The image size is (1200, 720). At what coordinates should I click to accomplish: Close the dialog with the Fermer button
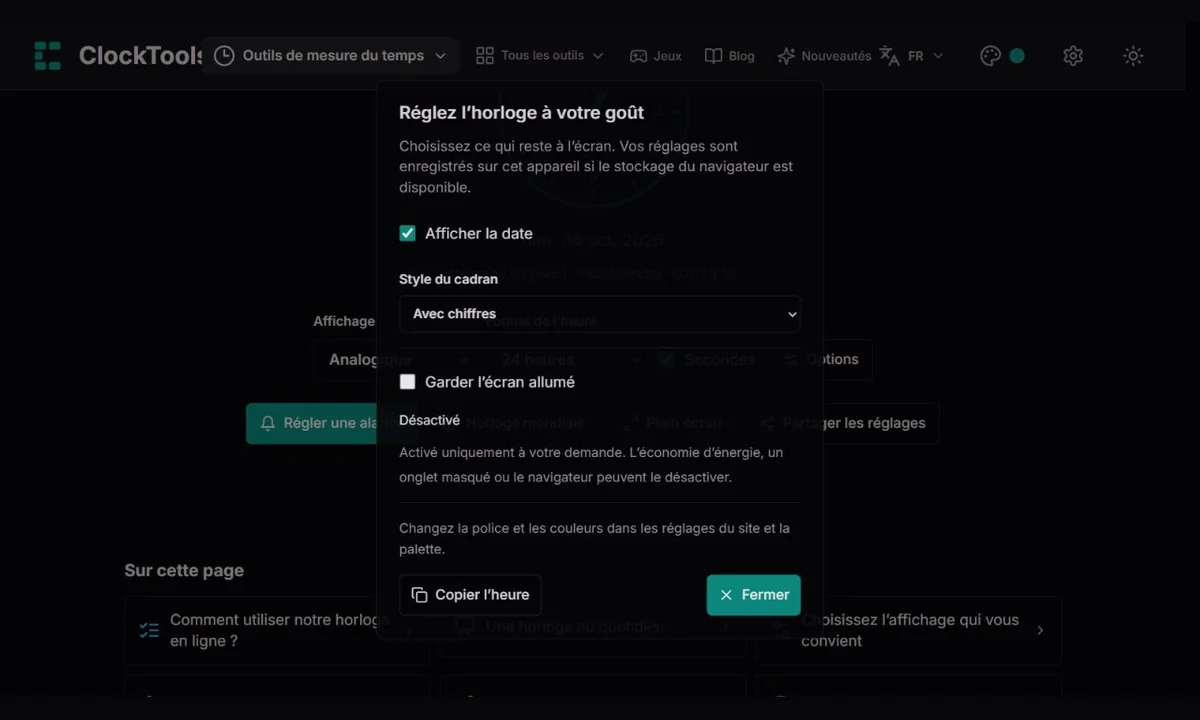point(754,595)
